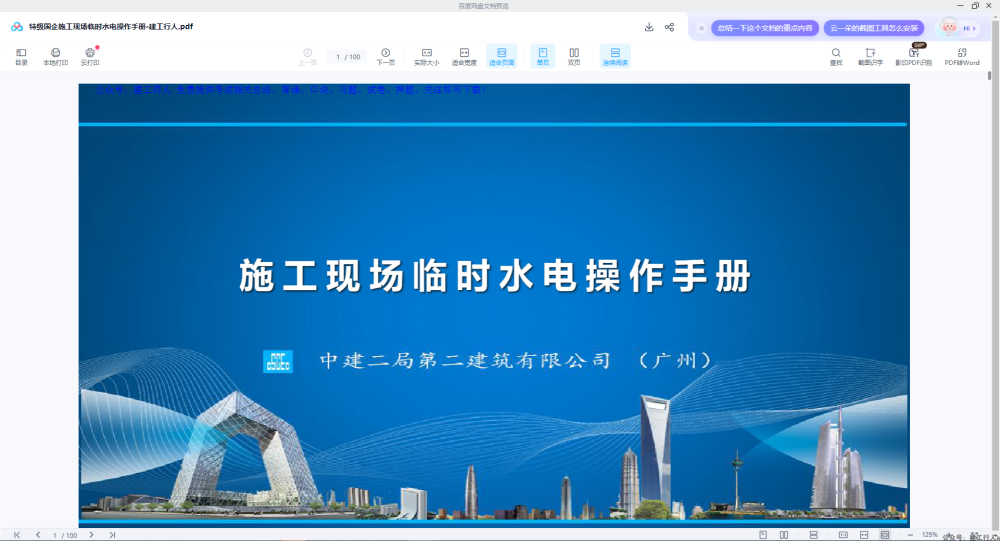1000x541 pixels.
Task: Select 适合宽度 fit width view
Action: (x=464, y=57)
